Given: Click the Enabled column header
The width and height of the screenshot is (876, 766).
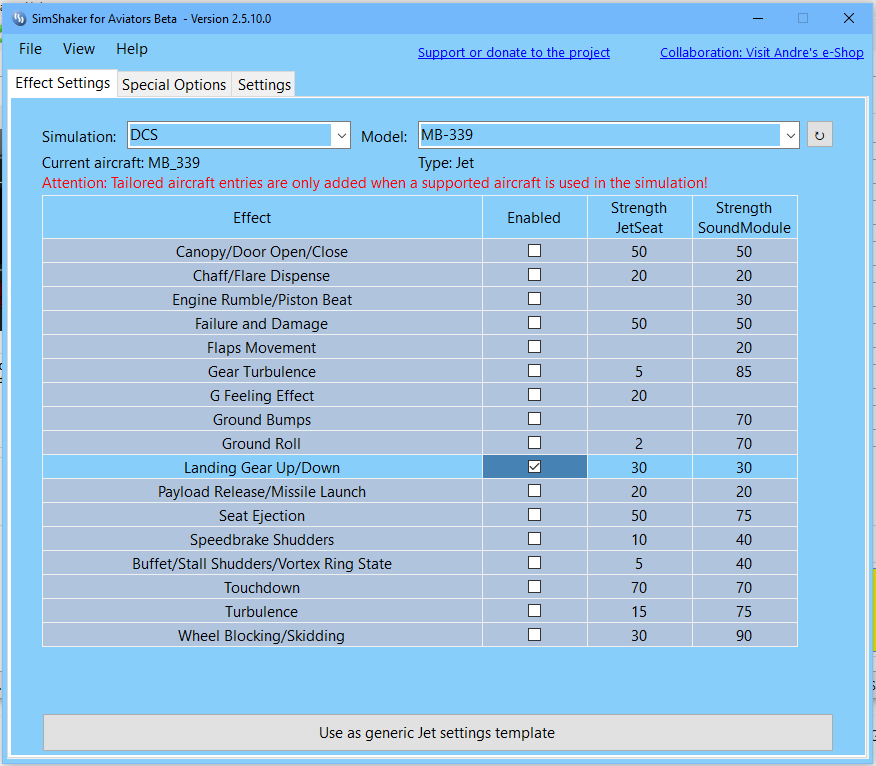Looking at the screenshot, I should 535,217.
